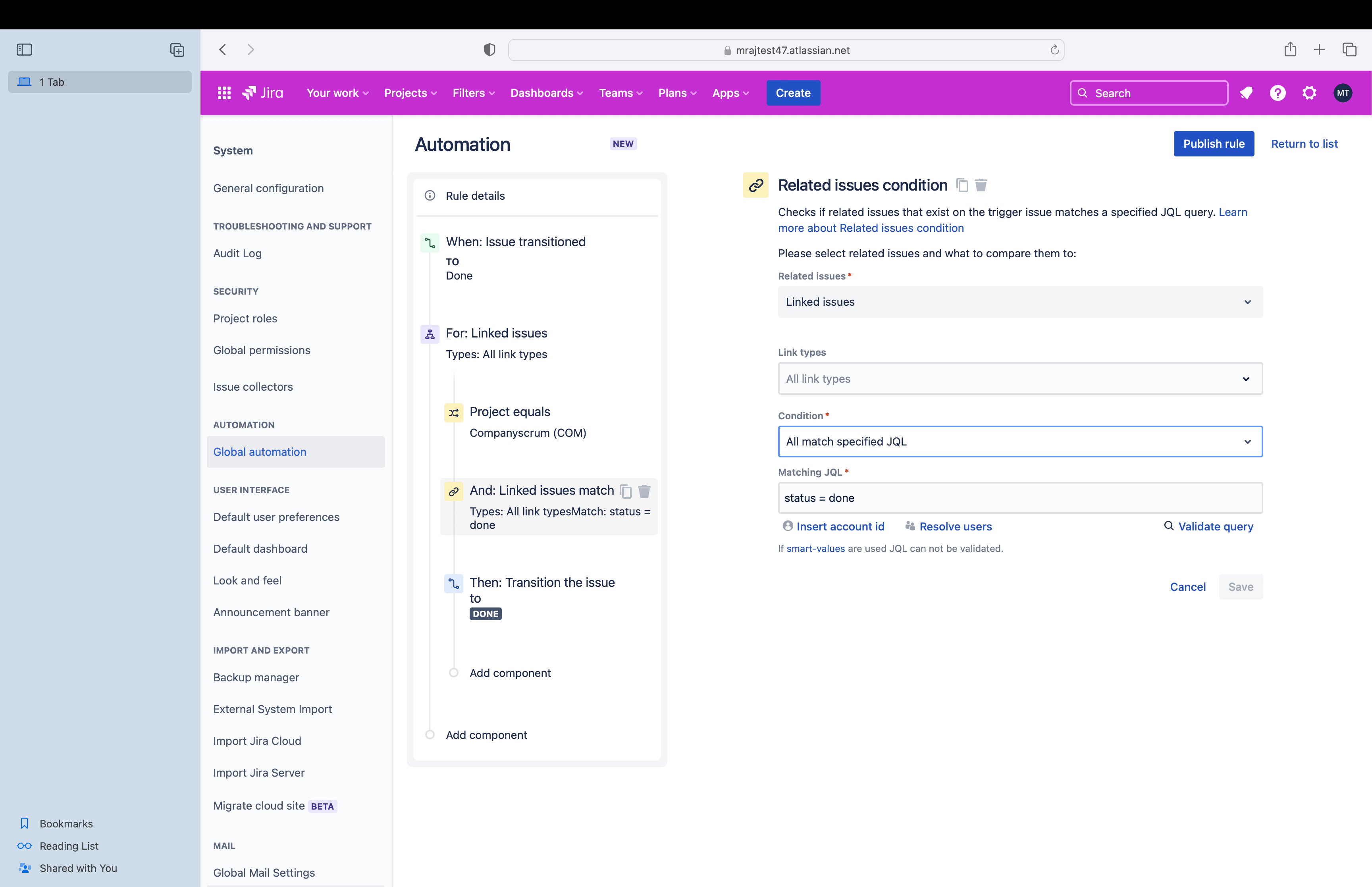
Task: Click Add component below the transition action
Action: pyautogui.click(x=510, y=673)
